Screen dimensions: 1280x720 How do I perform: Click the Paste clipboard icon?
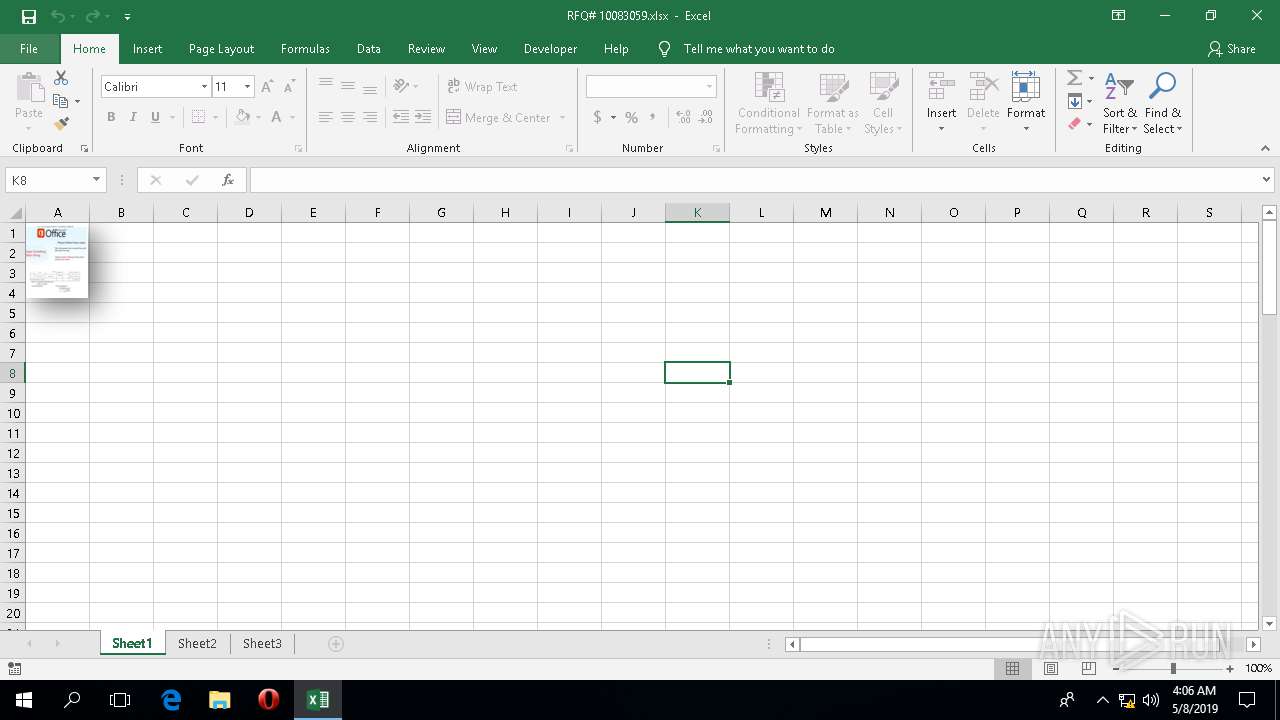[29, 89]
